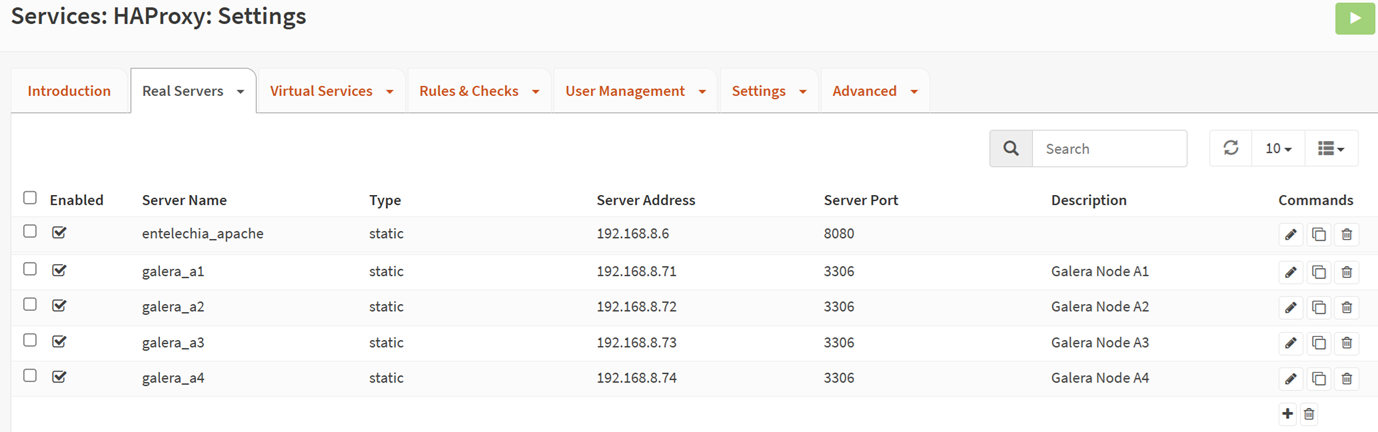Clone the galera_a1 server entry
This screenshot has height=432, width=1378.
pos(1318,272)
